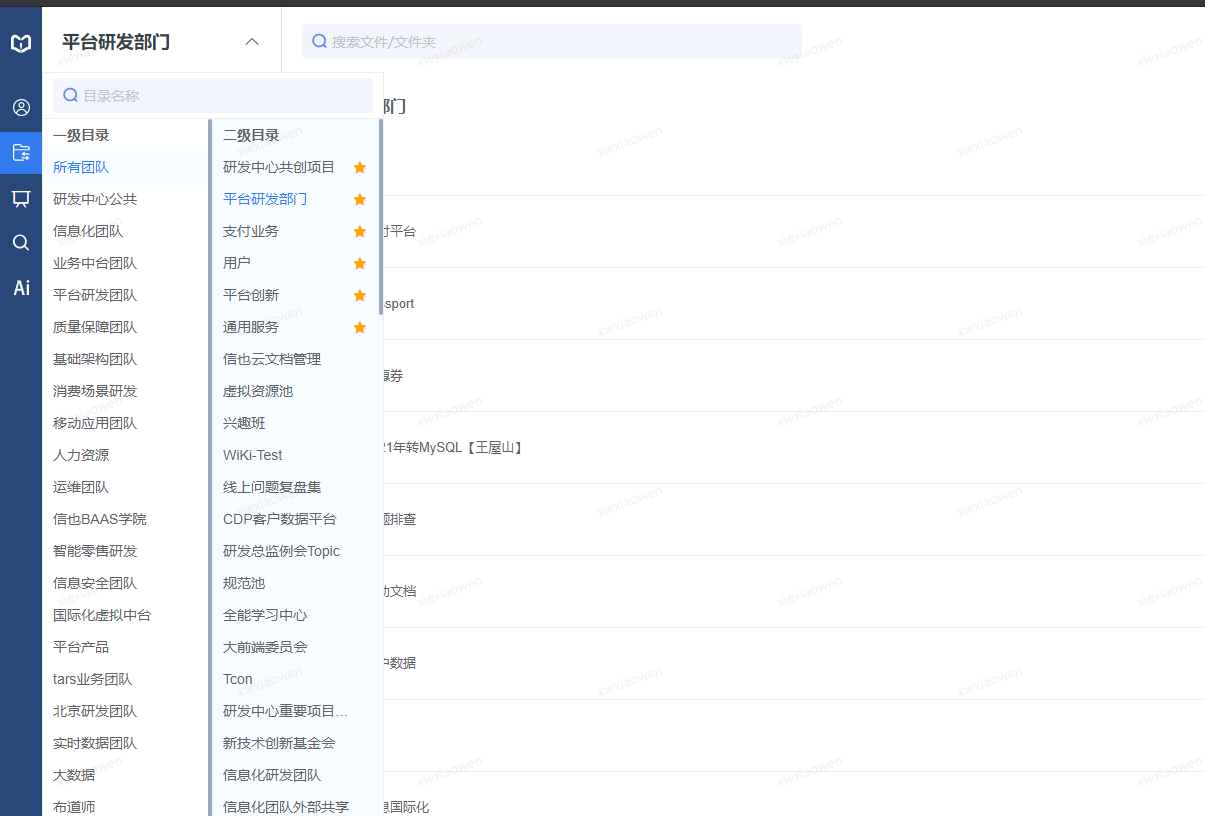Toggle star for 研发中心共创项目
Viewport: 1205px width, 816px height.
pos(360,167)
